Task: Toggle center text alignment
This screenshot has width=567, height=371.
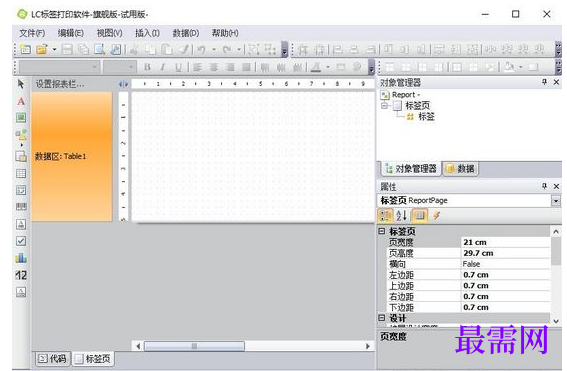Action: pos(214,67)
